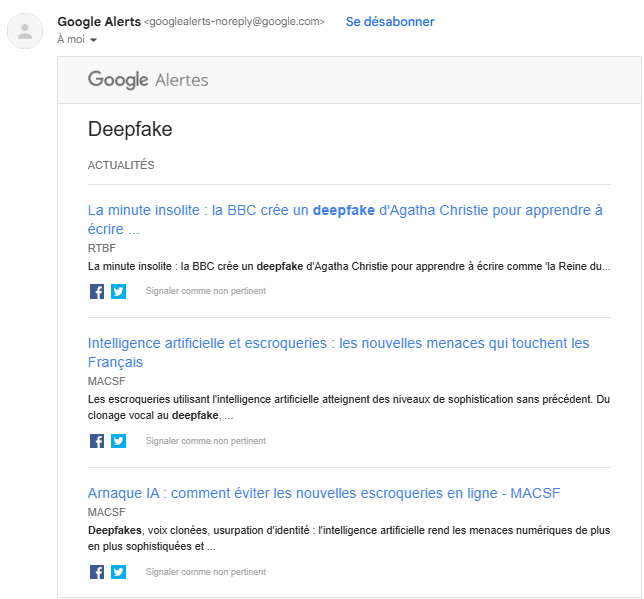Share 'Intelligence artificielle et escroqueries' article on Twitter
Image resolution: width=644 pixels, height=599 pixels.
[x=118, y=441]
